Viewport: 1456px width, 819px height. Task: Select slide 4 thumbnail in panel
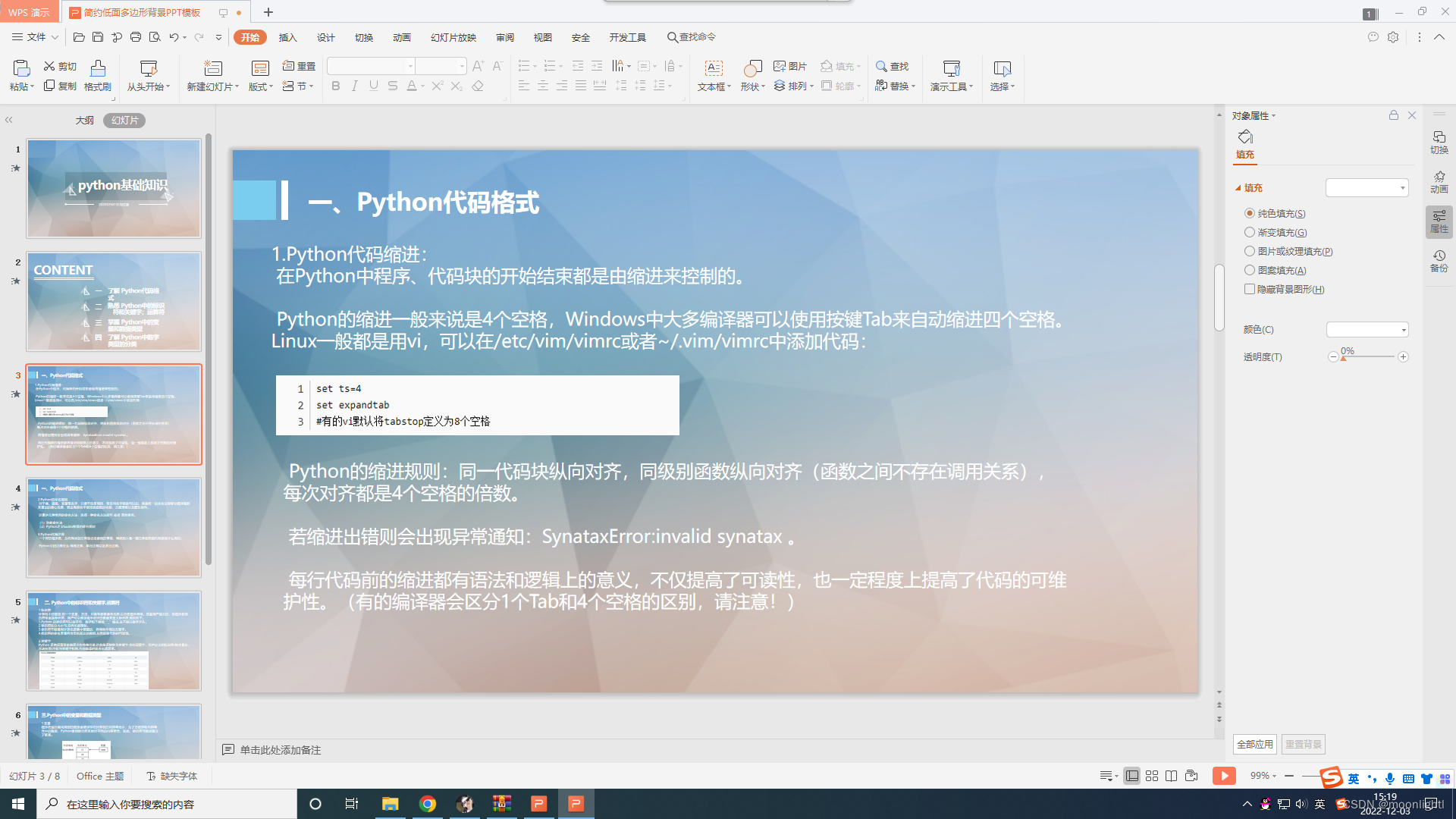point(114,527)
